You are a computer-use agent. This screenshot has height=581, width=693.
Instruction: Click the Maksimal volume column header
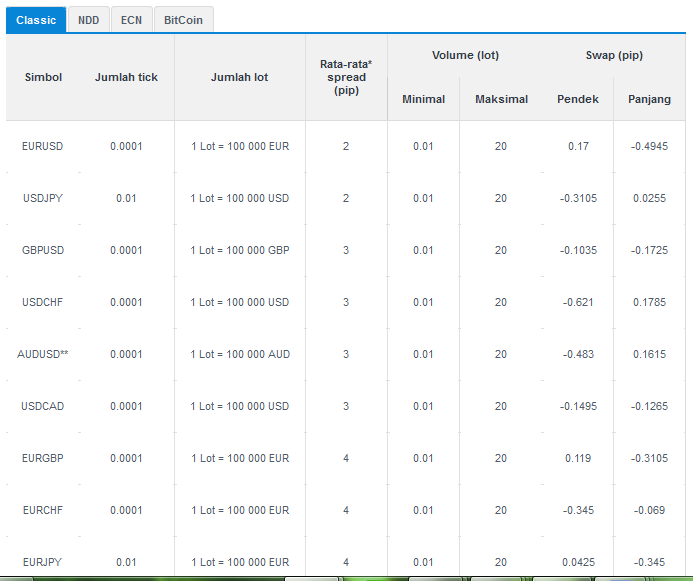[x=502, y=99]
